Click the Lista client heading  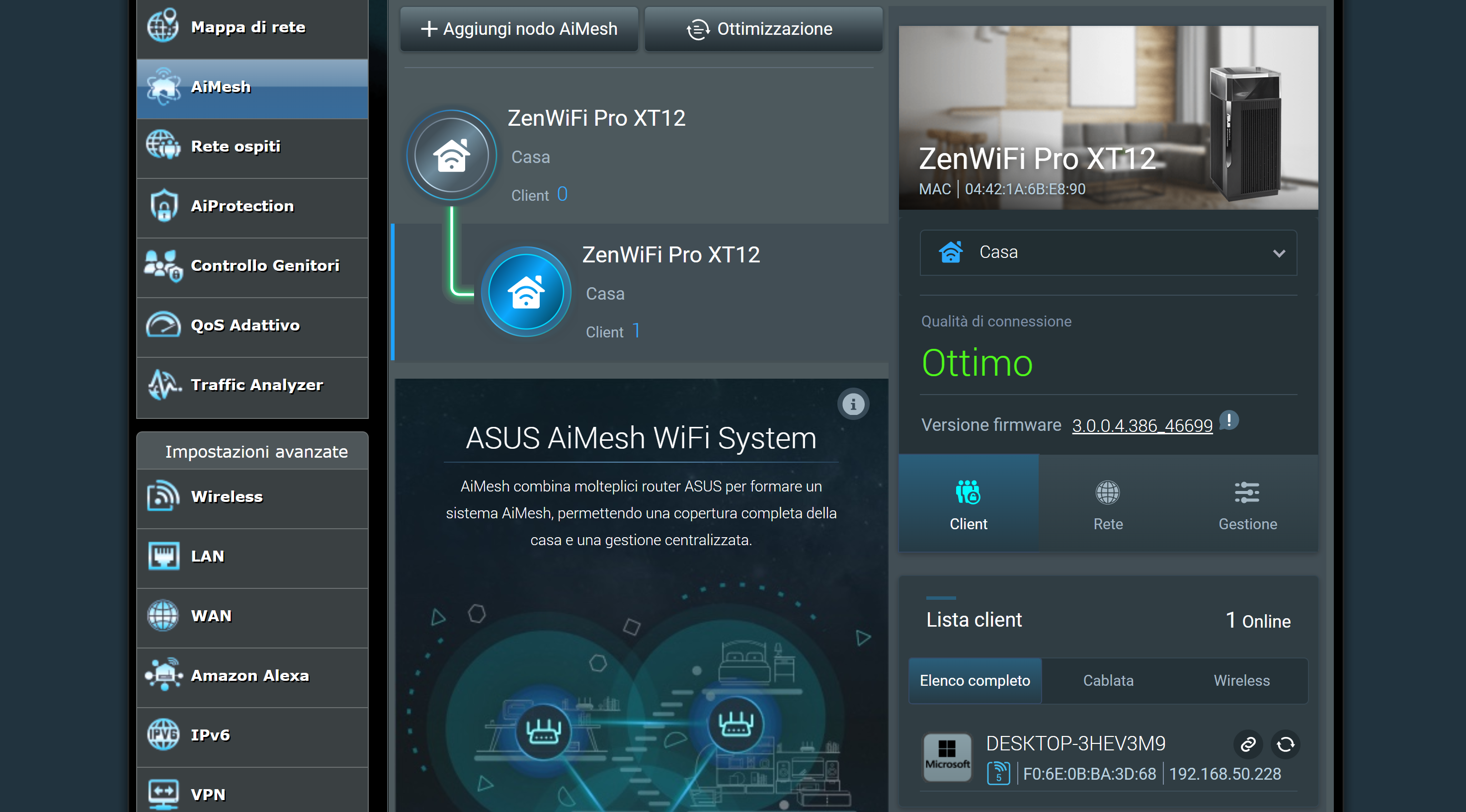point(974,619)
